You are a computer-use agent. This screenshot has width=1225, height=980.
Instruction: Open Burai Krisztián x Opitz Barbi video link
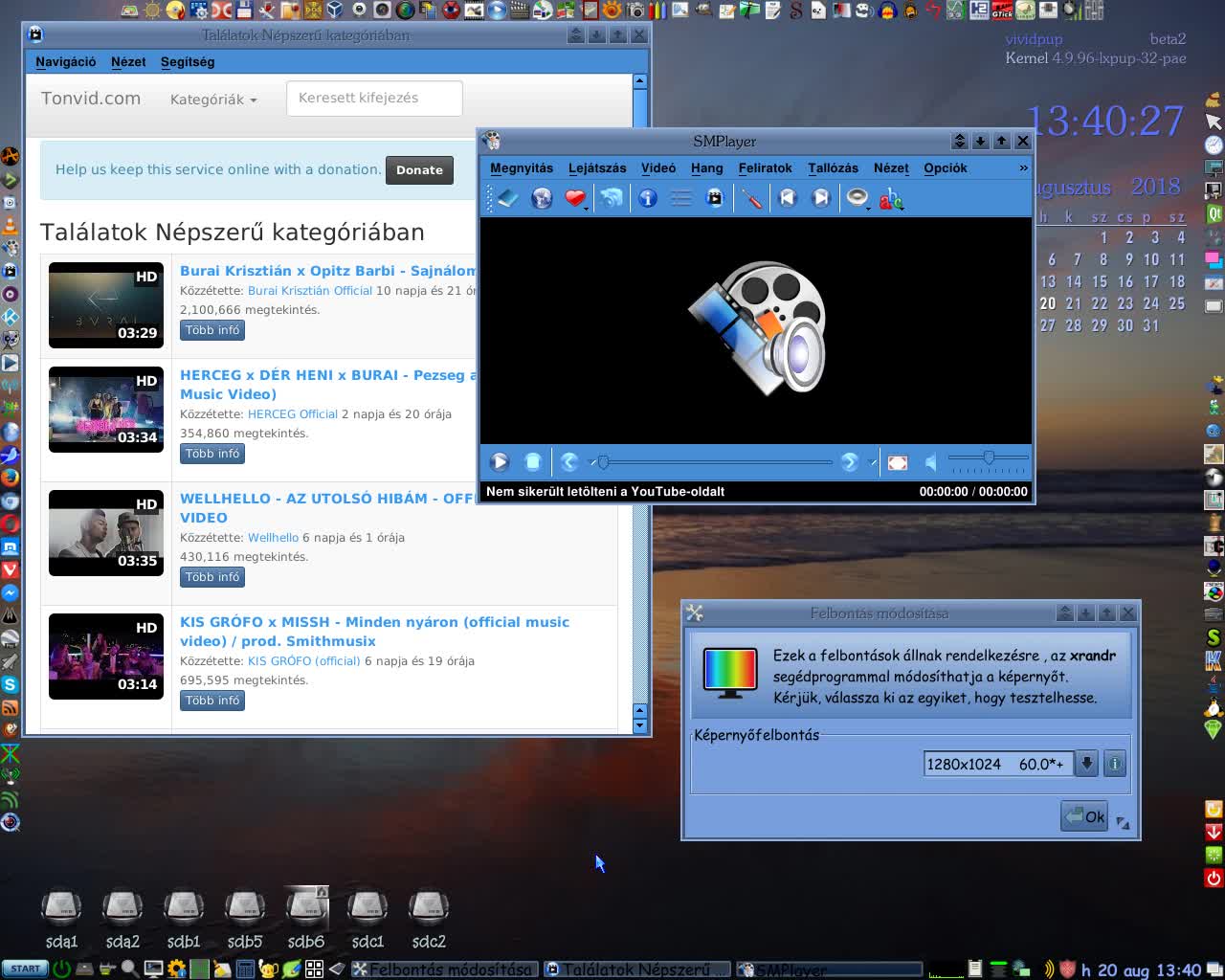[x=328, y=271]
